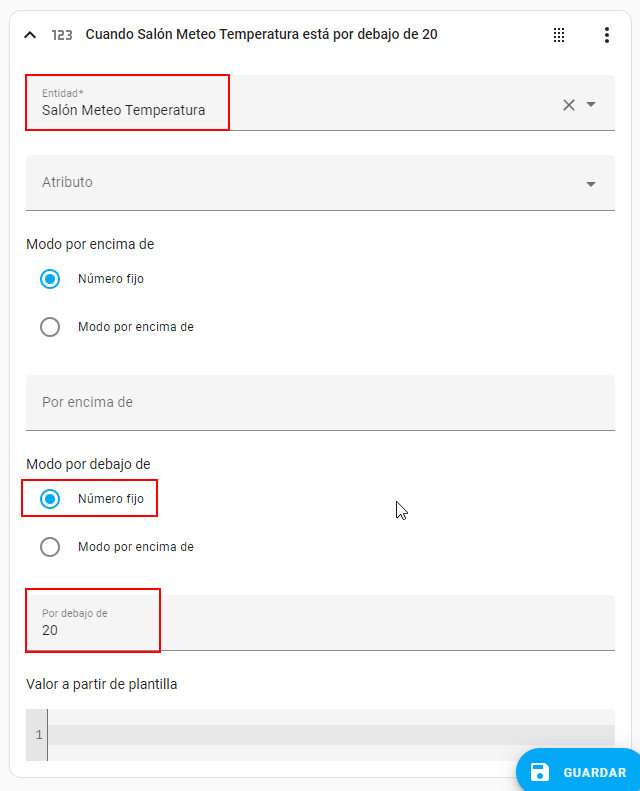Click the drag handle dots icon
This screenshot has height=791, width=640.
tap(559, 35)
